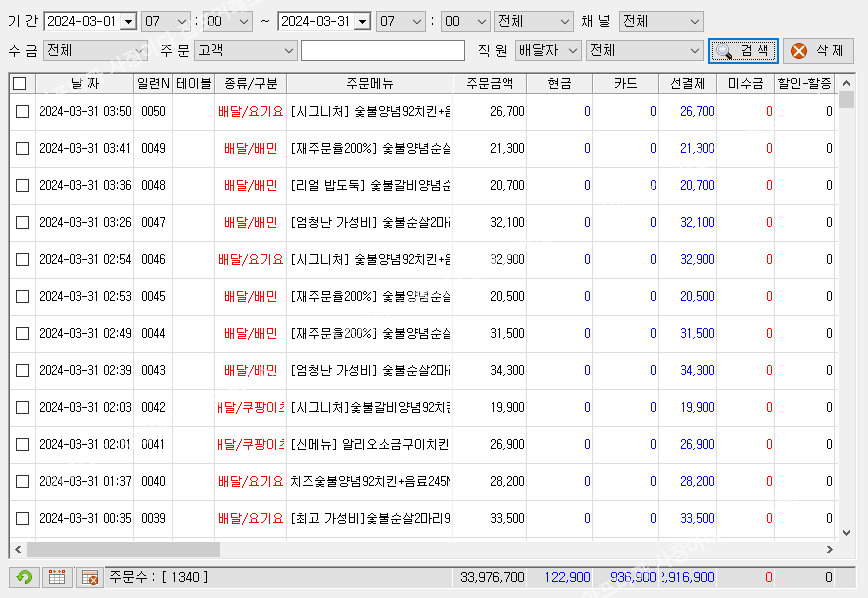868x598 pixels.
Task: Click the 검색 search button
Action: [743, 50]
